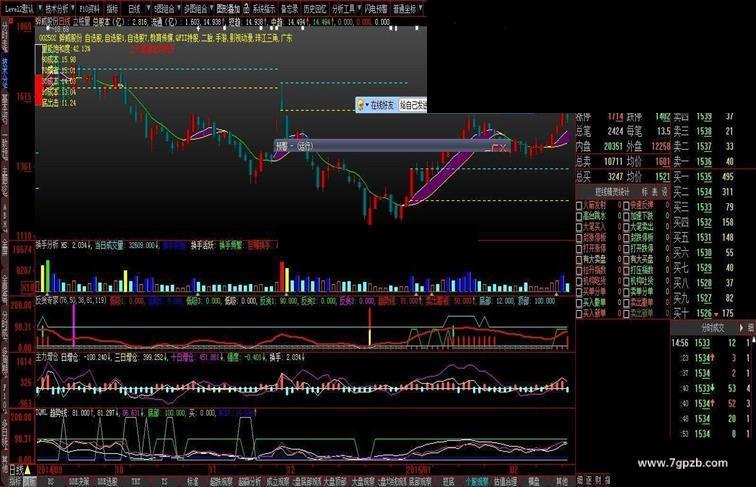The image size is (756, 487).
Task: Expand the 多图组合 dropdown arrow
Action: [211, 9]
